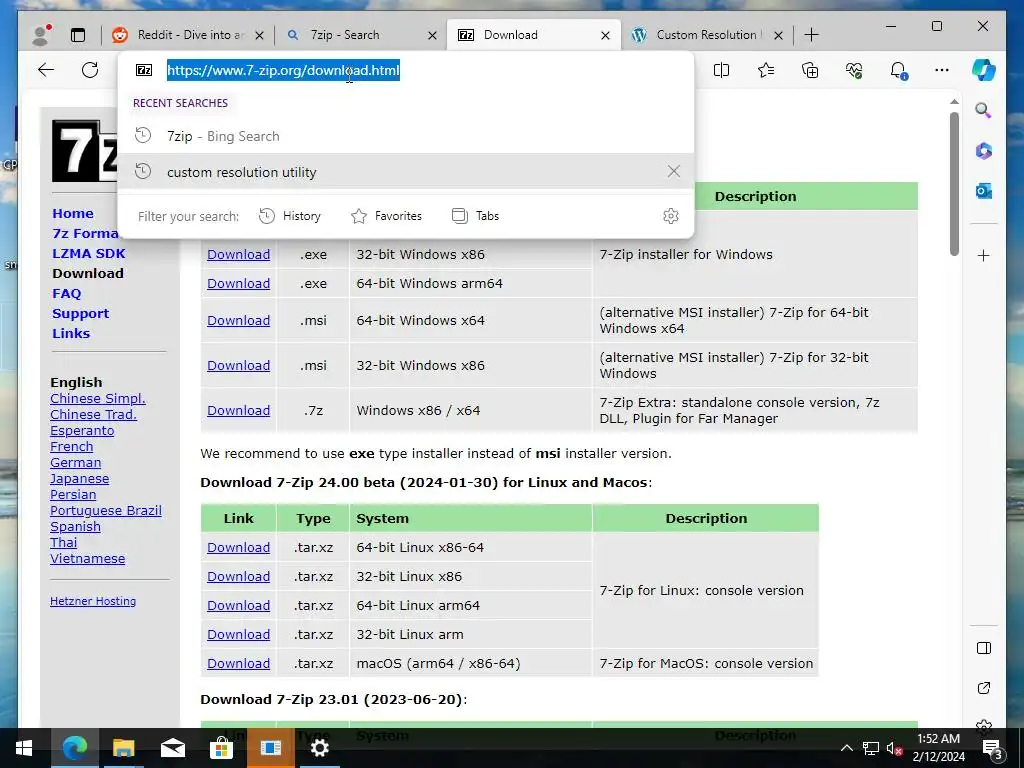Close the 7zip - Search tab
Viewport: 1024px width, 768px height.
pos(432,35)
